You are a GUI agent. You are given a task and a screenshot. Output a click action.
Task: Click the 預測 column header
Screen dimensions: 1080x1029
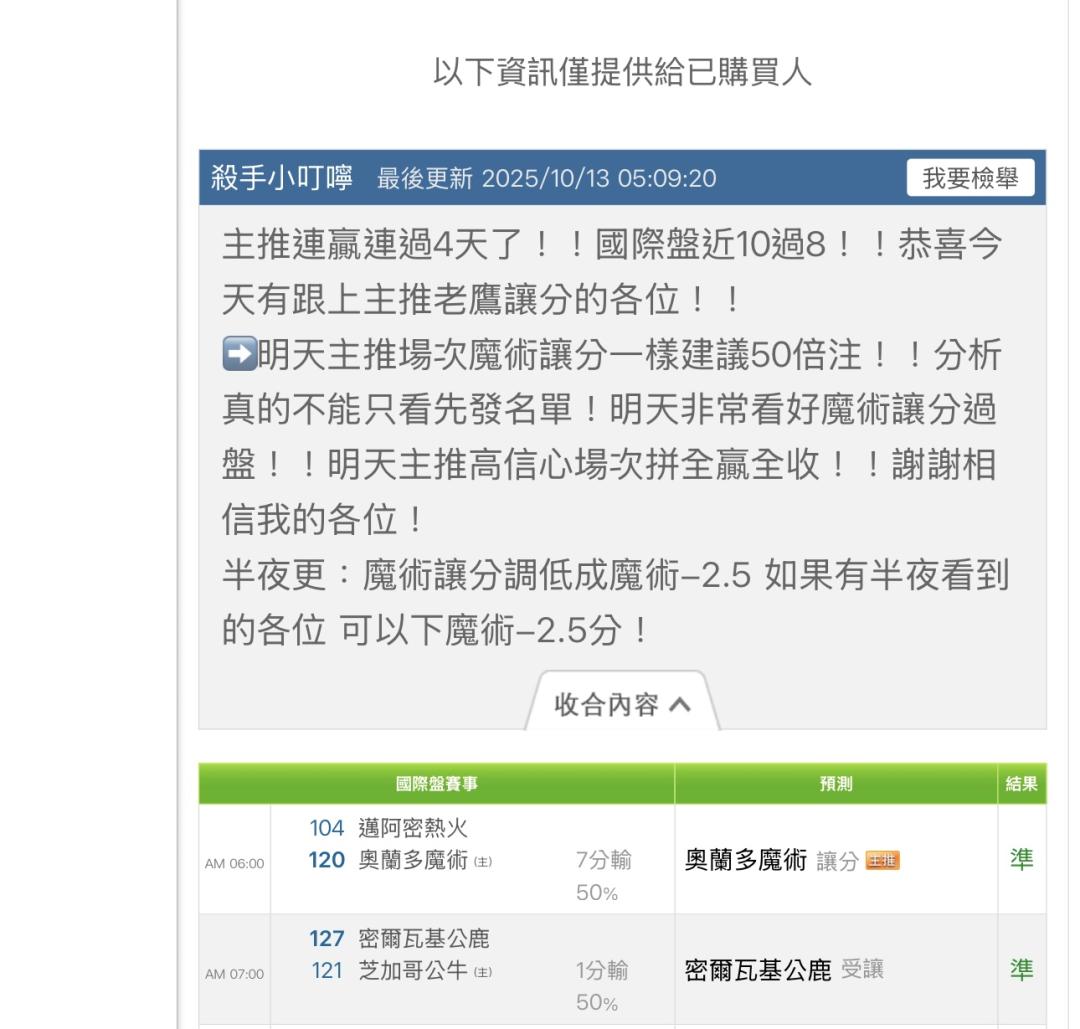[x=836, y=784]
